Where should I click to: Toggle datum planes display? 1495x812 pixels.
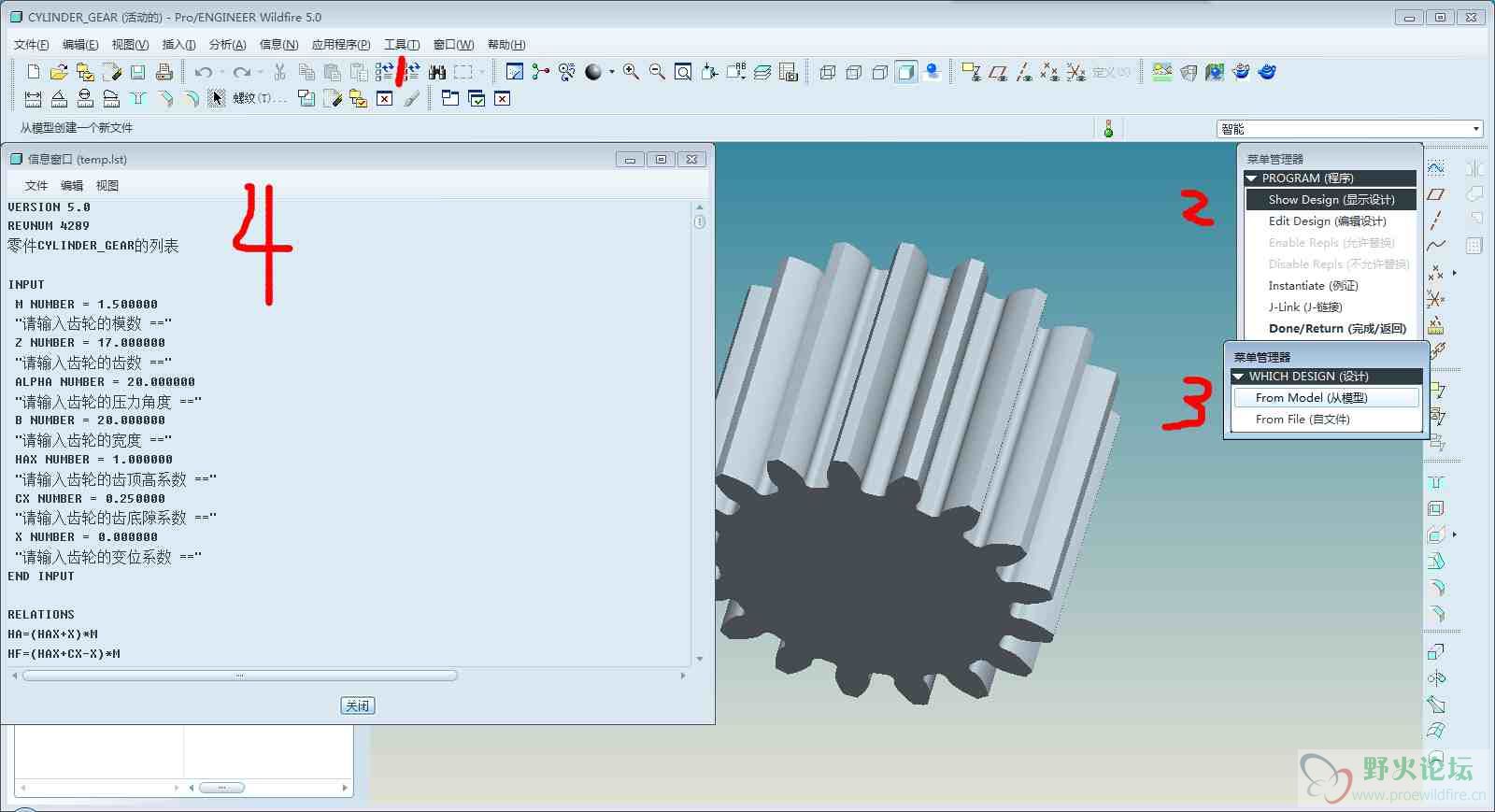[998, 72]
